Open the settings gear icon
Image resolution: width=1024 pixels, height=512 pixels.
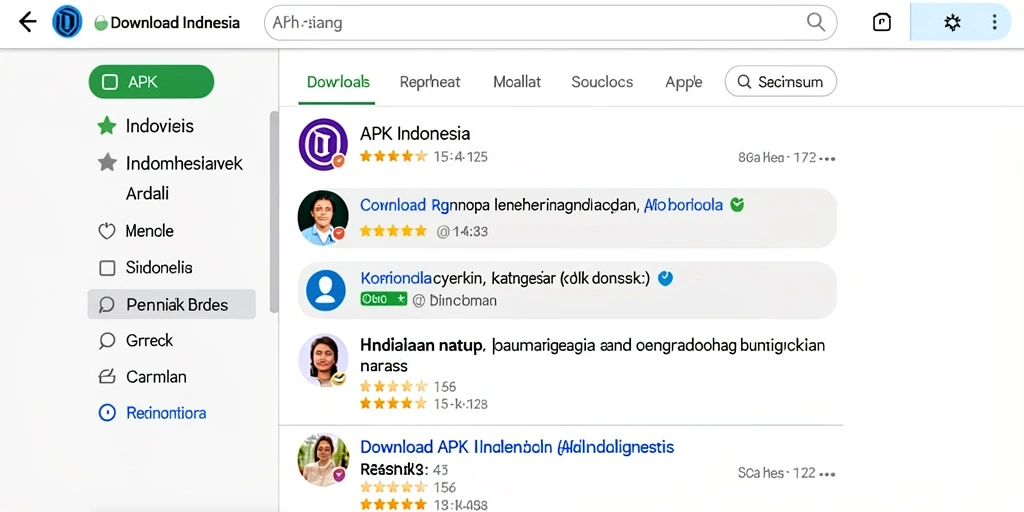point(952,23)
